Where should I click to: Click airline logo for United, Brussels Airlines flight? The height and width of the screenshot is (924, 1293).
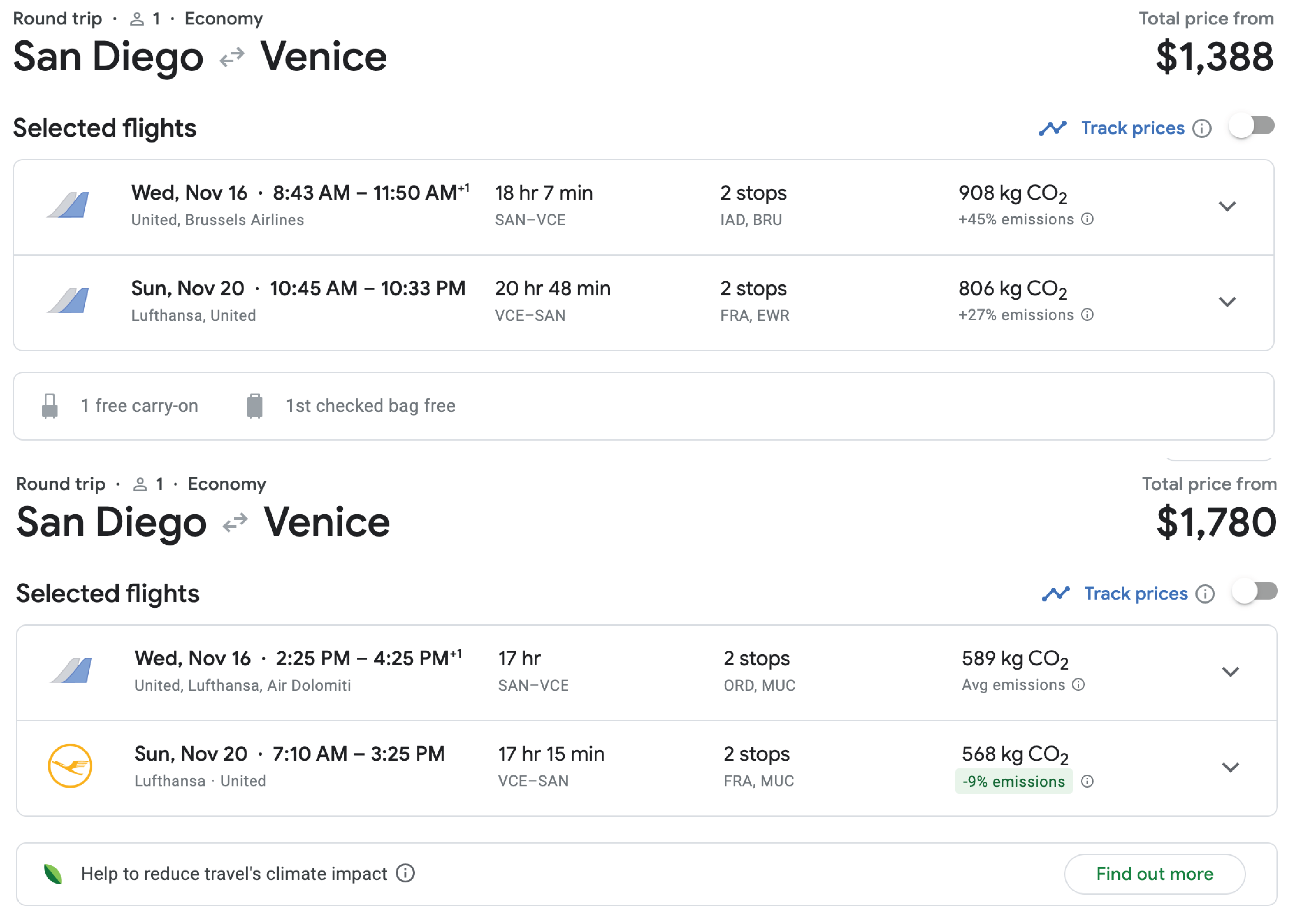[x=68, y=205]
